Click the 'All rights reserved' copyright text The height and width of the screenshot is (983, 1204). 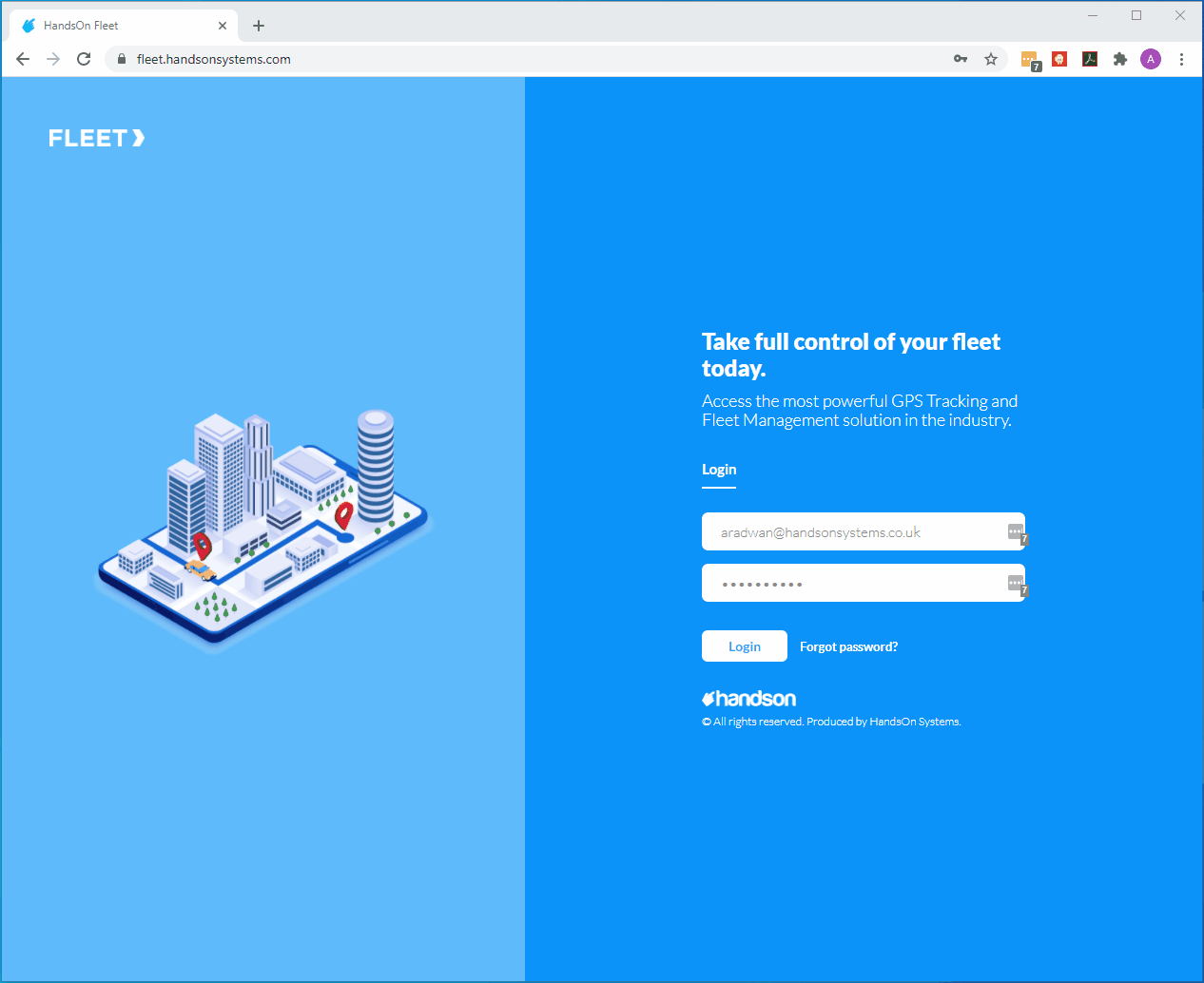click(831, 722)
